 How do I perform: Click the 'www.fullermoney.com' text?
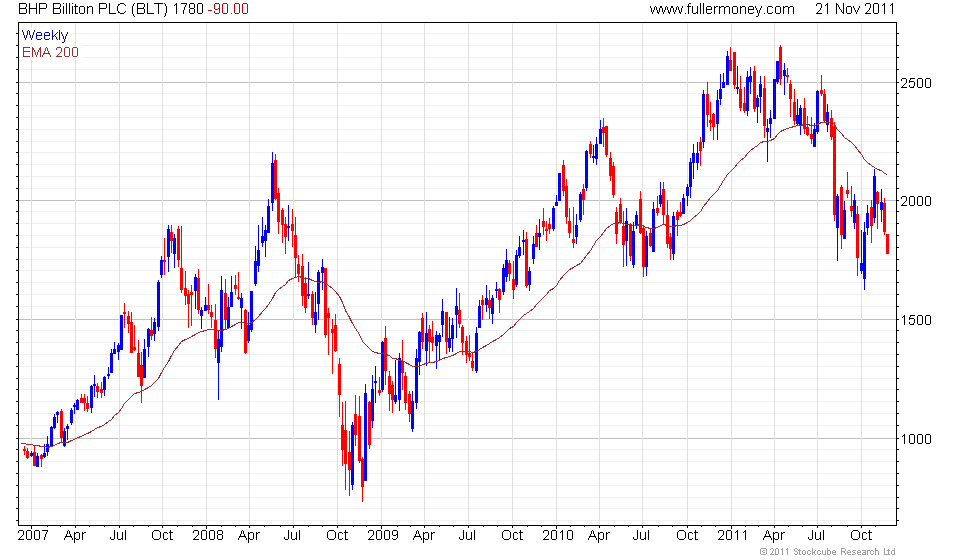pyautogui.click(x=722, y=9)
